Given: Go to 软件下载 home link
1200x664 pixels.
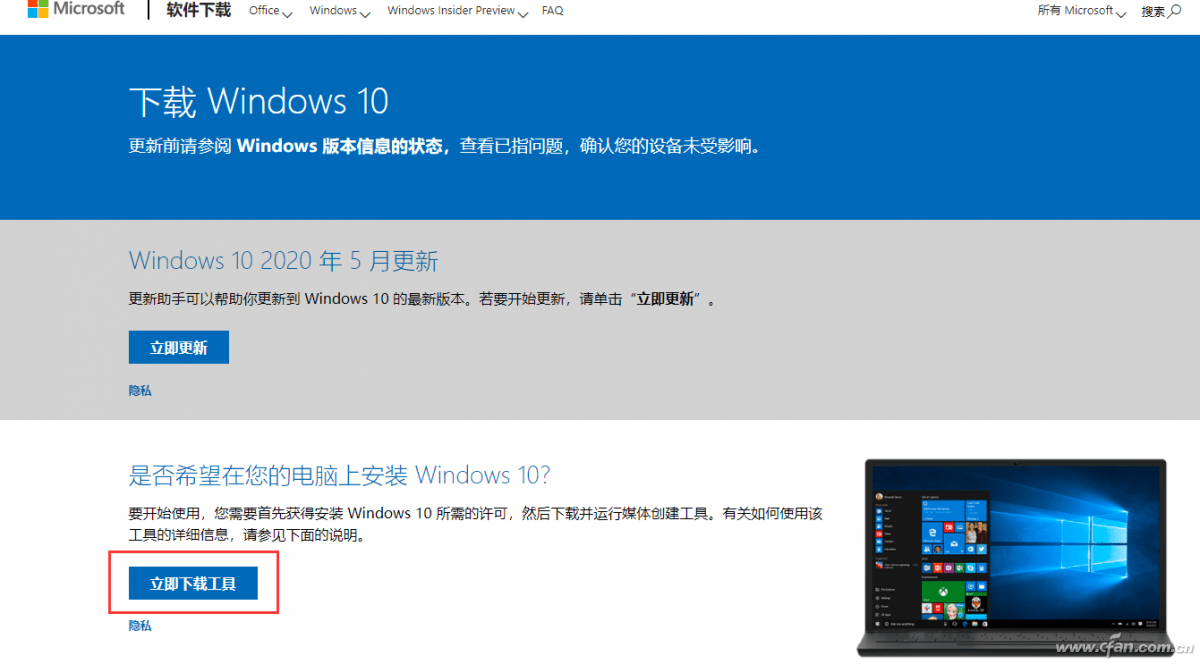Looking at the screenshot, I should pyautogui.click(x=198, y=11).
